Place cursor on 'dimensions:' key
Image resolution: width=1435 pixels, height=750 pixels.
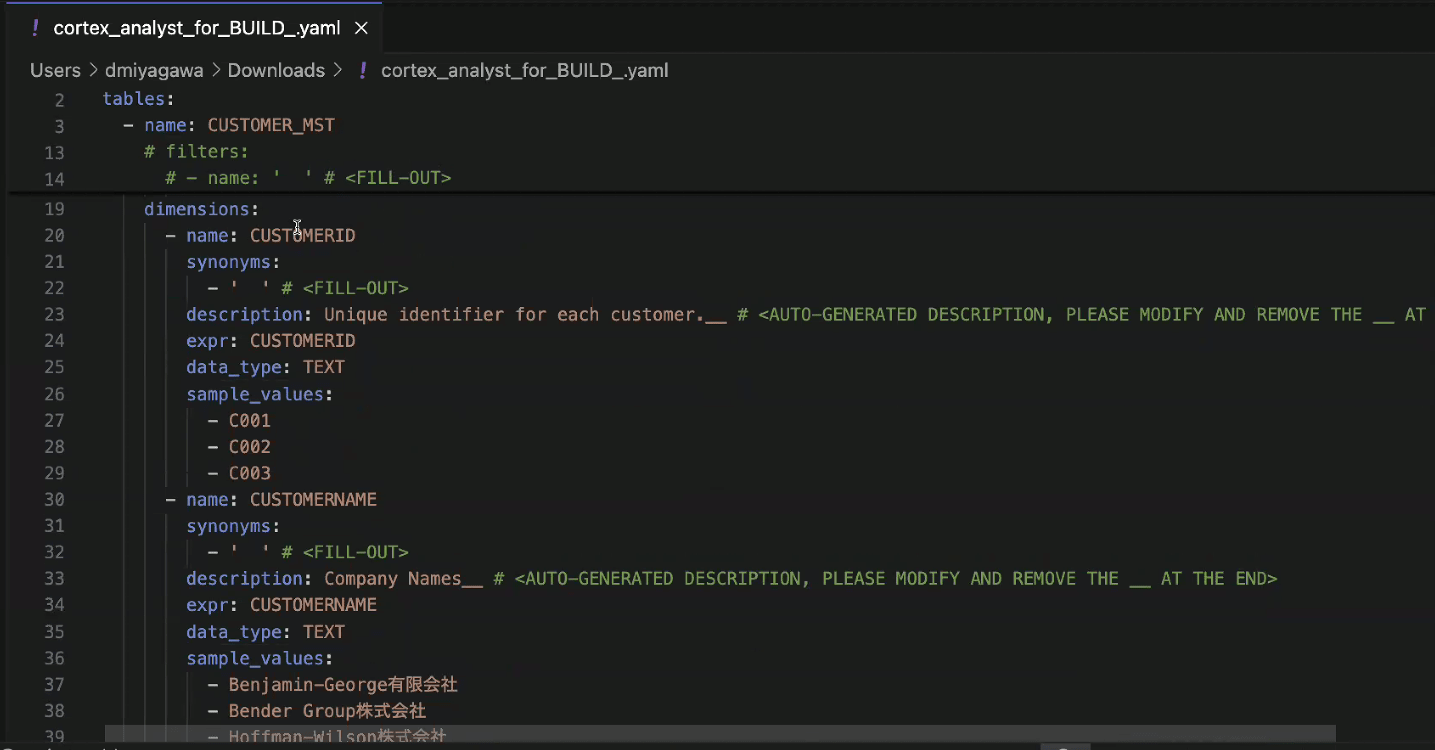click(201, 209)
